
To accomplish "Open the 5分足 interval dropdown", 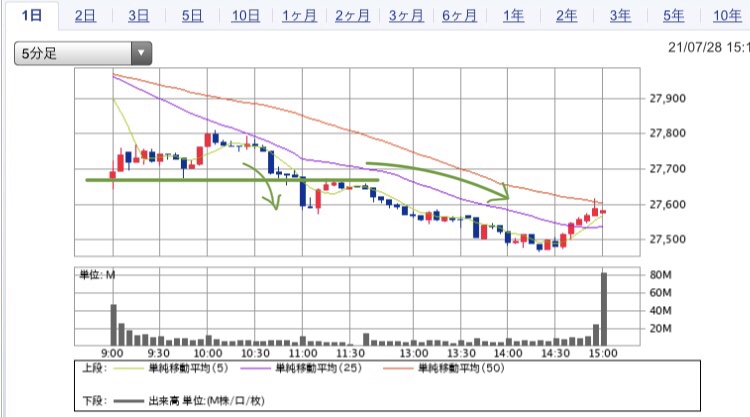I will [x=83, y=53].
